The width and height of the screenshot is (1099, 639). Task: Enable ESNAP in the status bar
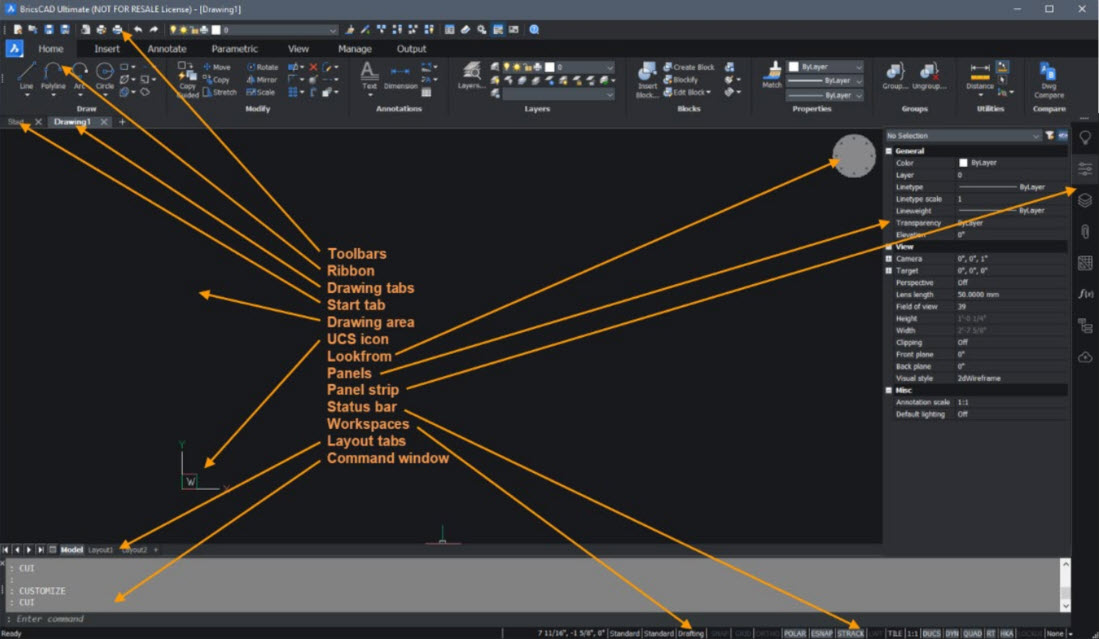pos(820,632)
